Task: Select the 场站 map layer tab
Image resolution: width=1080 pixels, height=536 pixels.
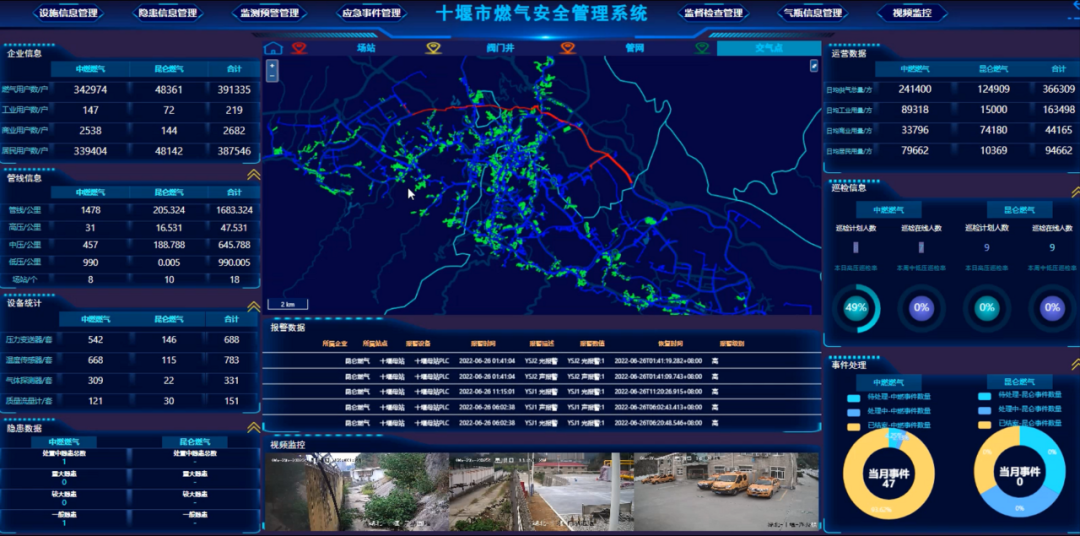Action: 366,48
